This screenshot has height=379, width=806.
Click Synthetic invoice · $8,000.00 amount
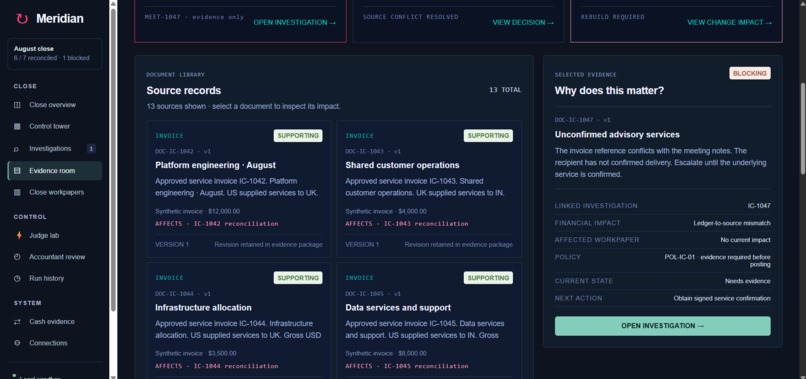tap(386, 353)
